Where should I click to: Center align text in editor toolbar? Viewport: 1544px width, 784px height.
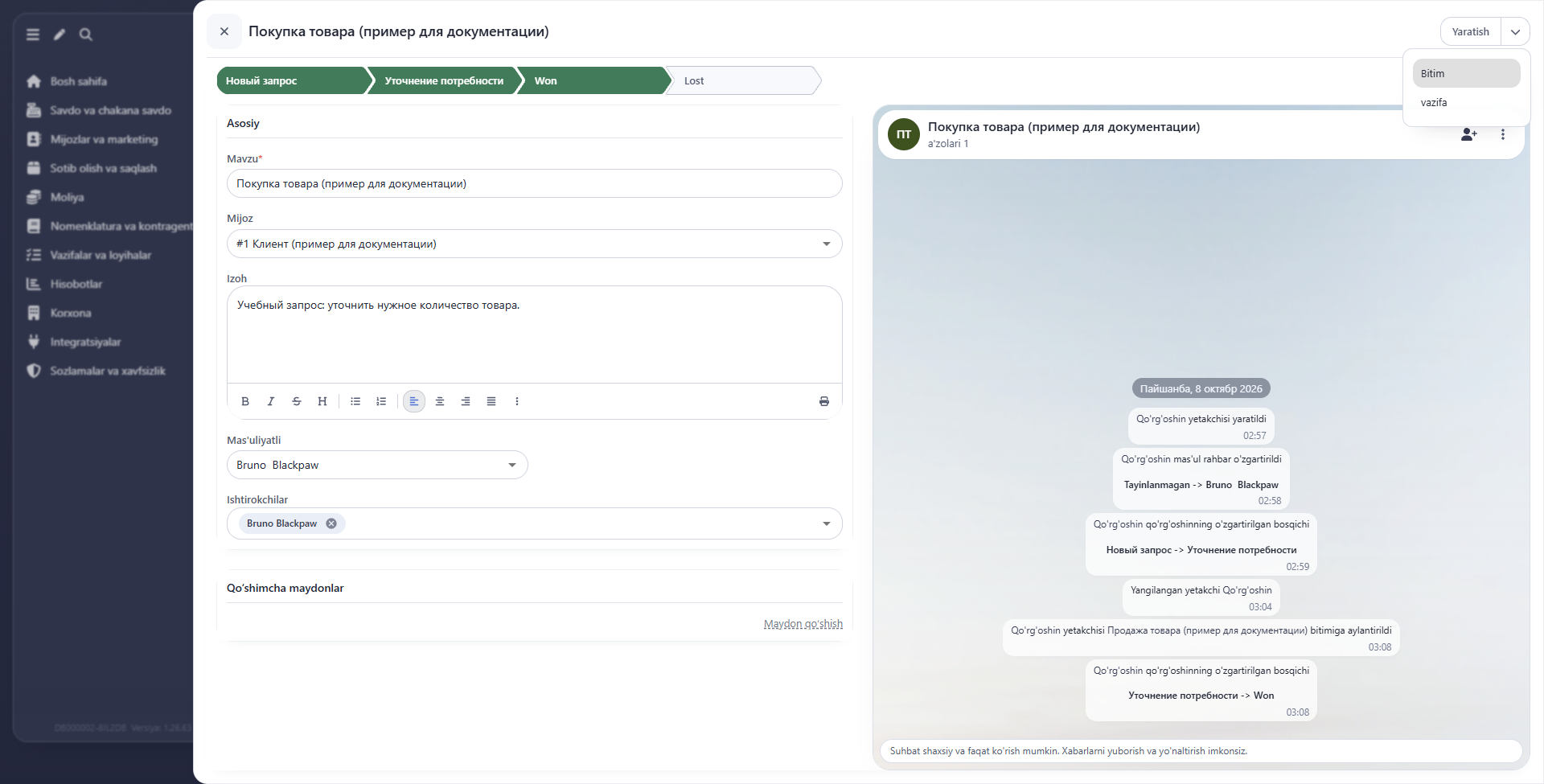coord(440,401)
